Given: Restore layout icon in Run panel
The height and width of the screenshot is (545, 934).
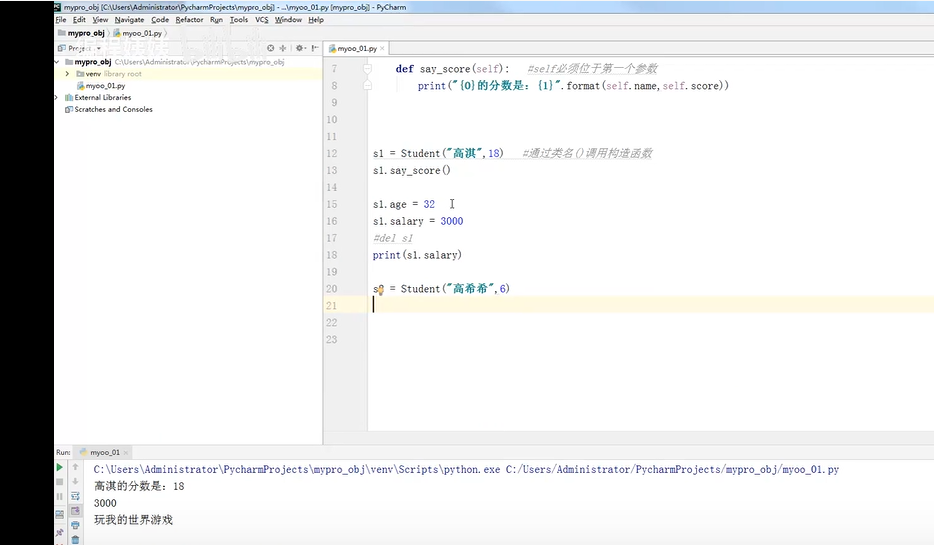Looking at the screenshot, I should point(60,514).
